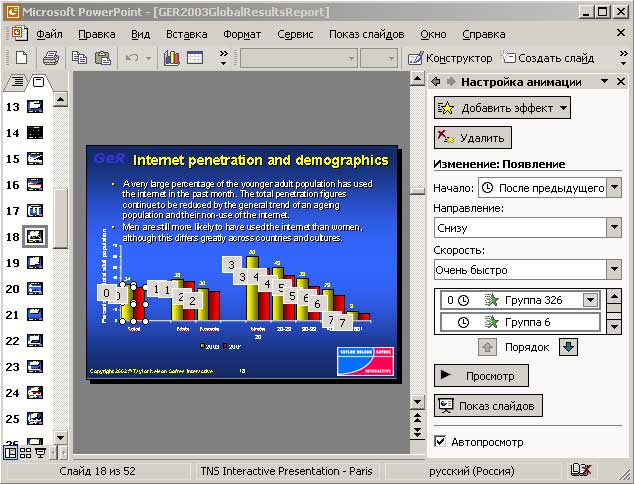Screen dimensions: 634x484
Task: Click the Print toolbar icon
Action: tap(51, 58)
